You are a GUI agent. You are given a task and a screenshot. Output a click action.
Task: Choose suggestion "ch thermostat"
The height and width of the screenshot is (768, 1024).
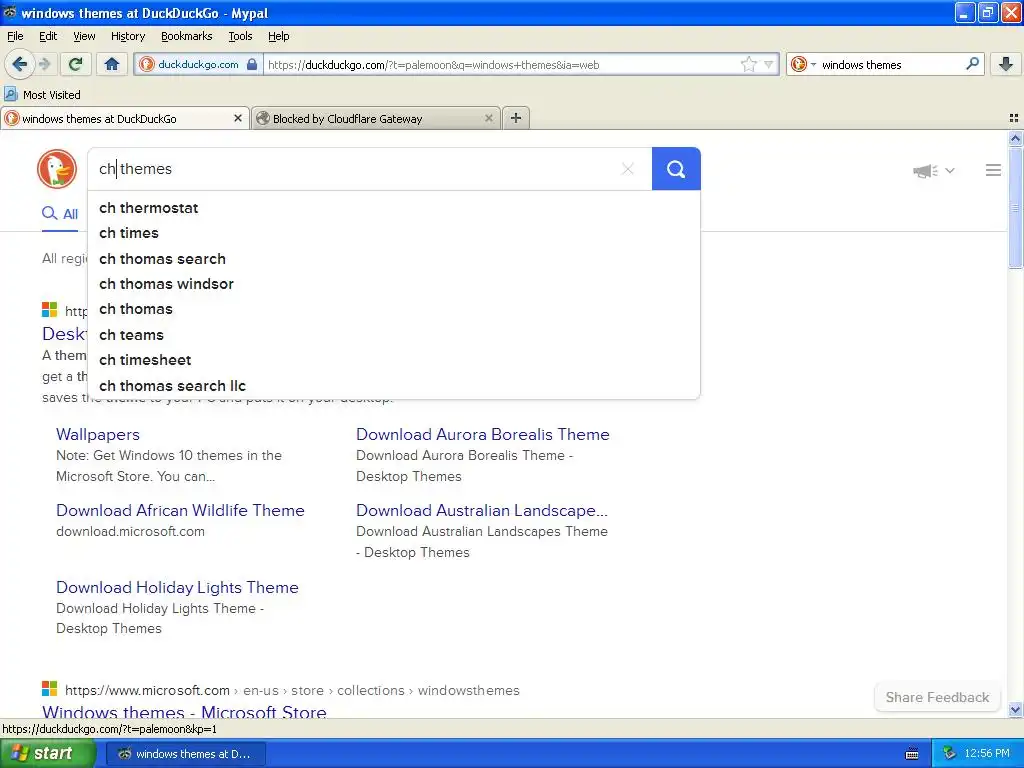[x=394, y=208]
